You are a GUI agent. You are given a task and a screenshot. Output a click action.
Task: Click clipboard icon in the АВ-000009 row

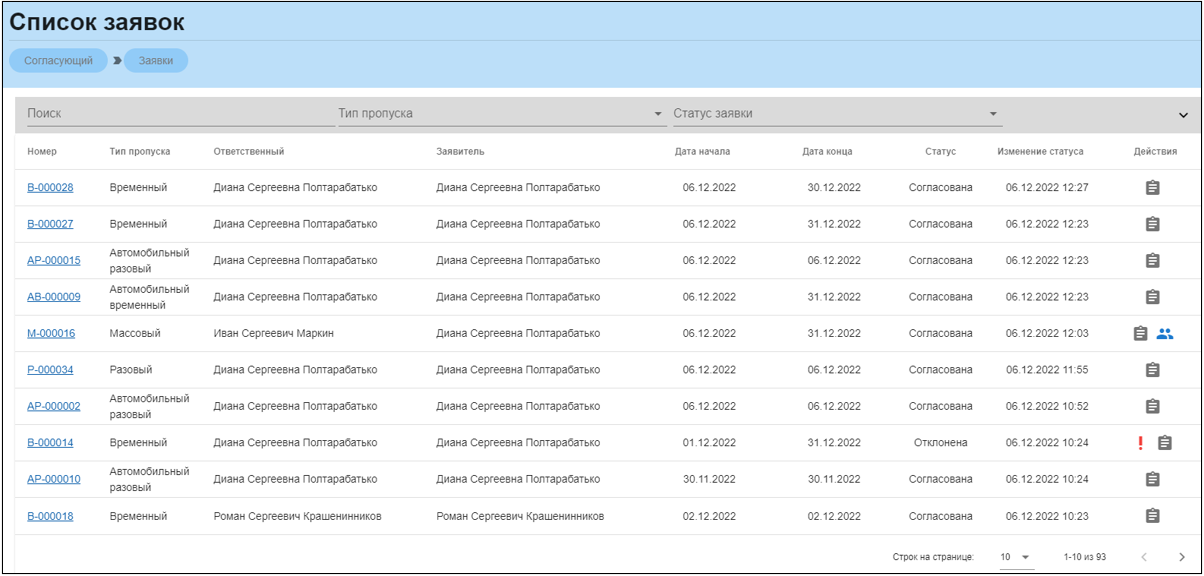click(x=1152, y=297)
